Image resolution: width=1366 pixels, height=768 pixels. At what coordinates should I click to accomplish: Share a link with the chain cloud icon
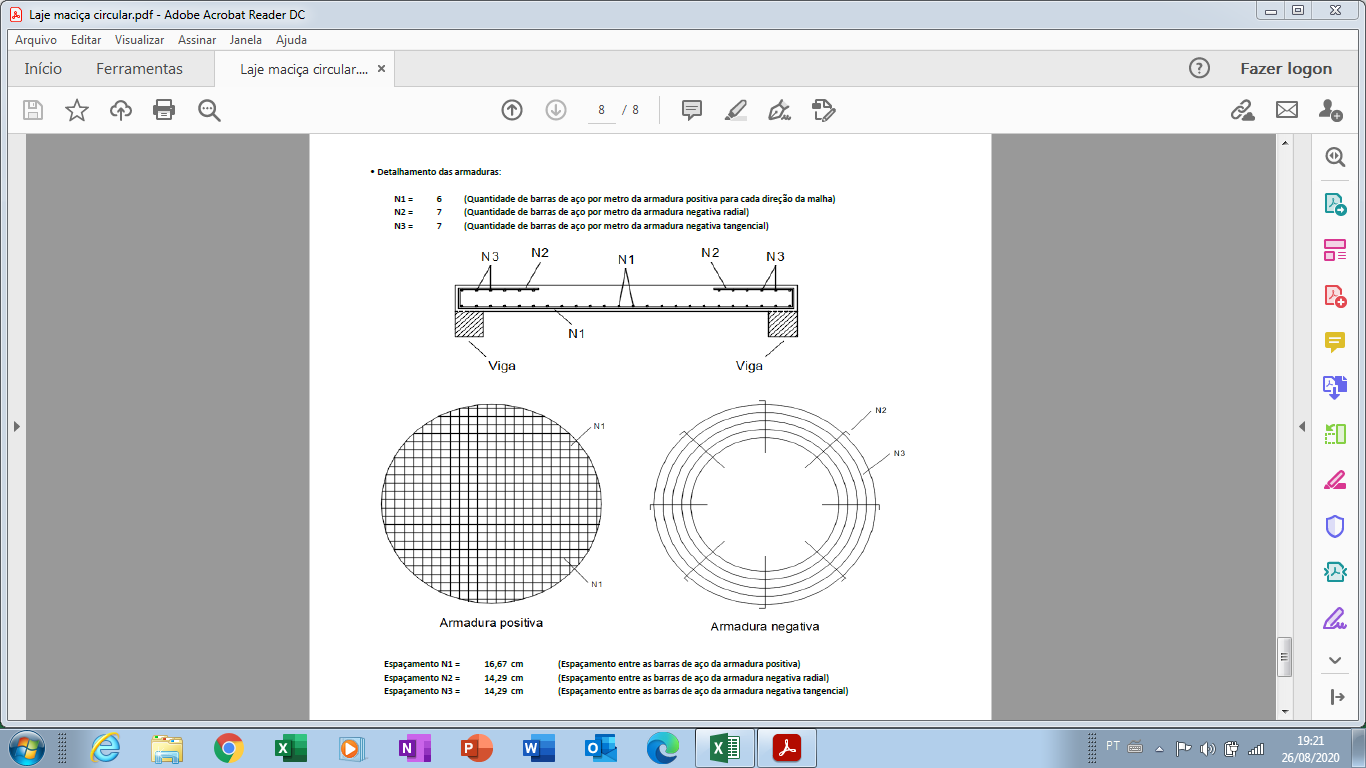pyautogui.click(x=1242, y=110)
